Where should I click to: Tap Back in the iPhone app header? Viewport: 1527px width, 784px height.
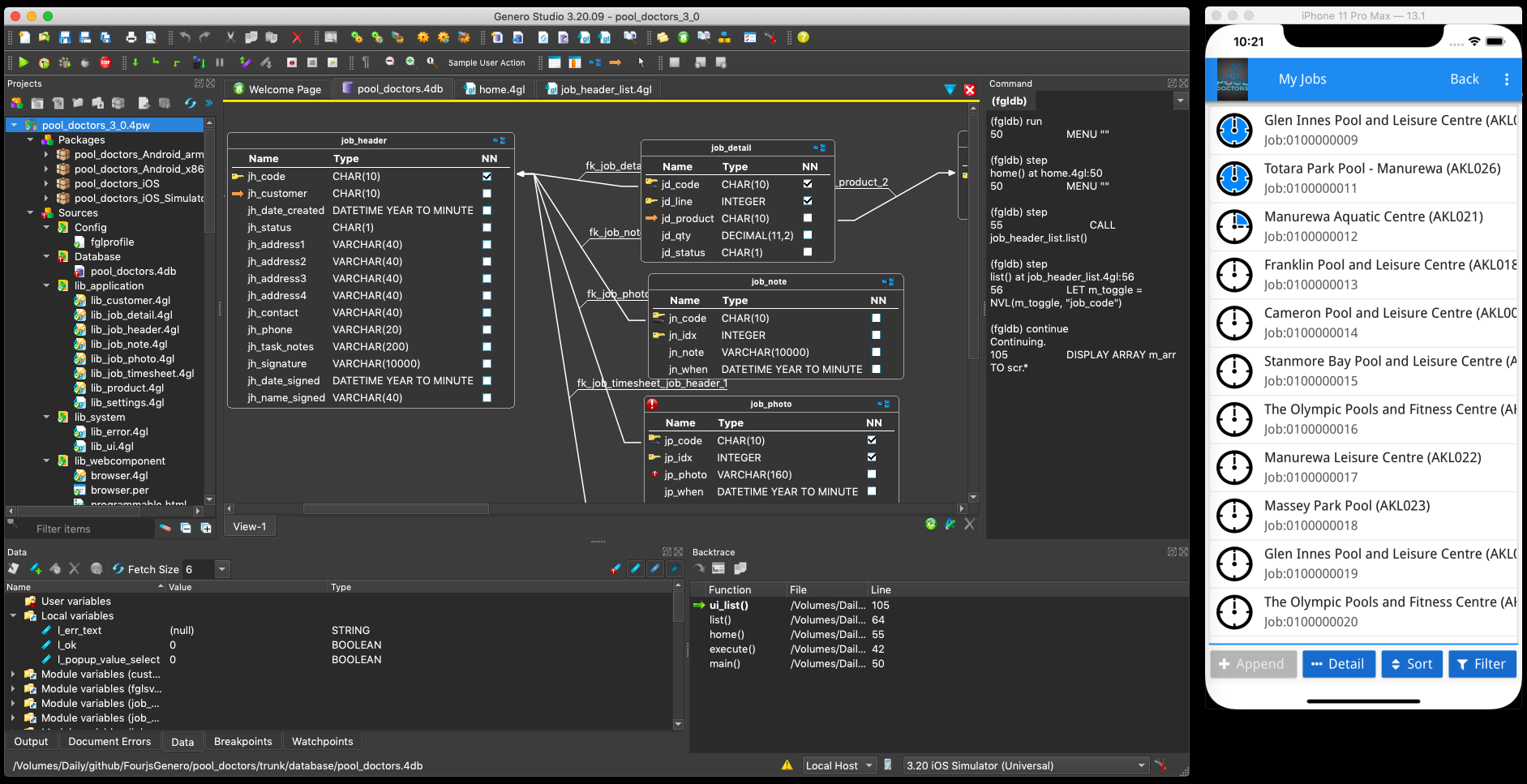[1464, 79]
